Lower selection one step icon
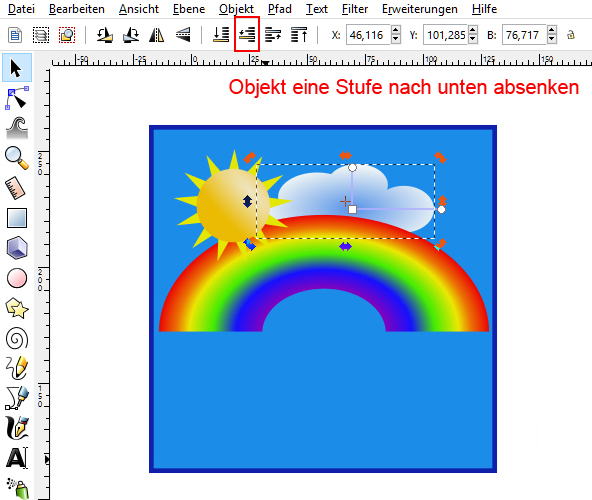592x500 pixels. (247, 35)
